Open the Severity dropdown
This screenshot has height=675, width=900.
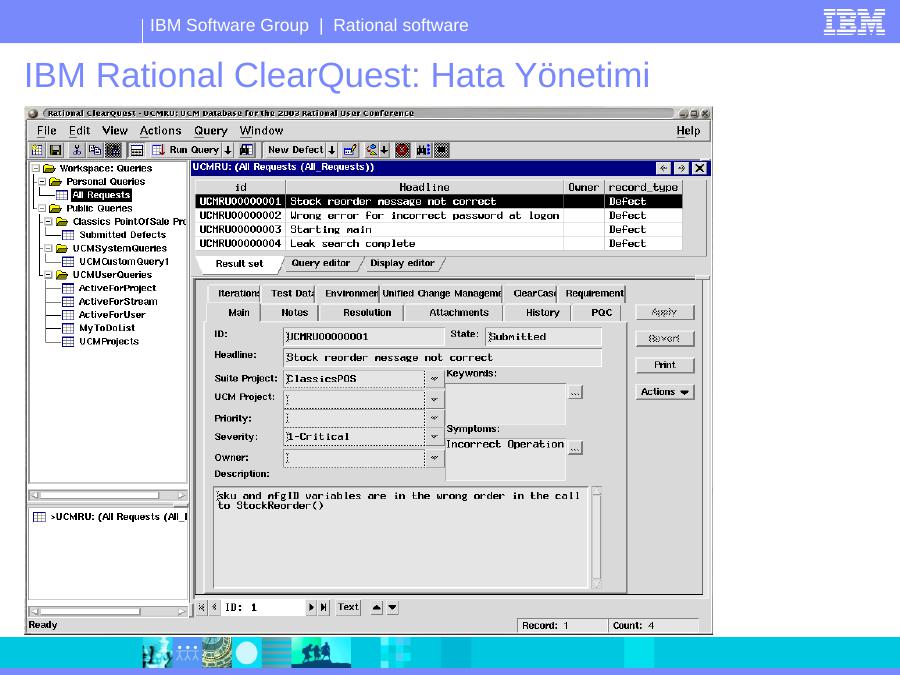point(435,437)
